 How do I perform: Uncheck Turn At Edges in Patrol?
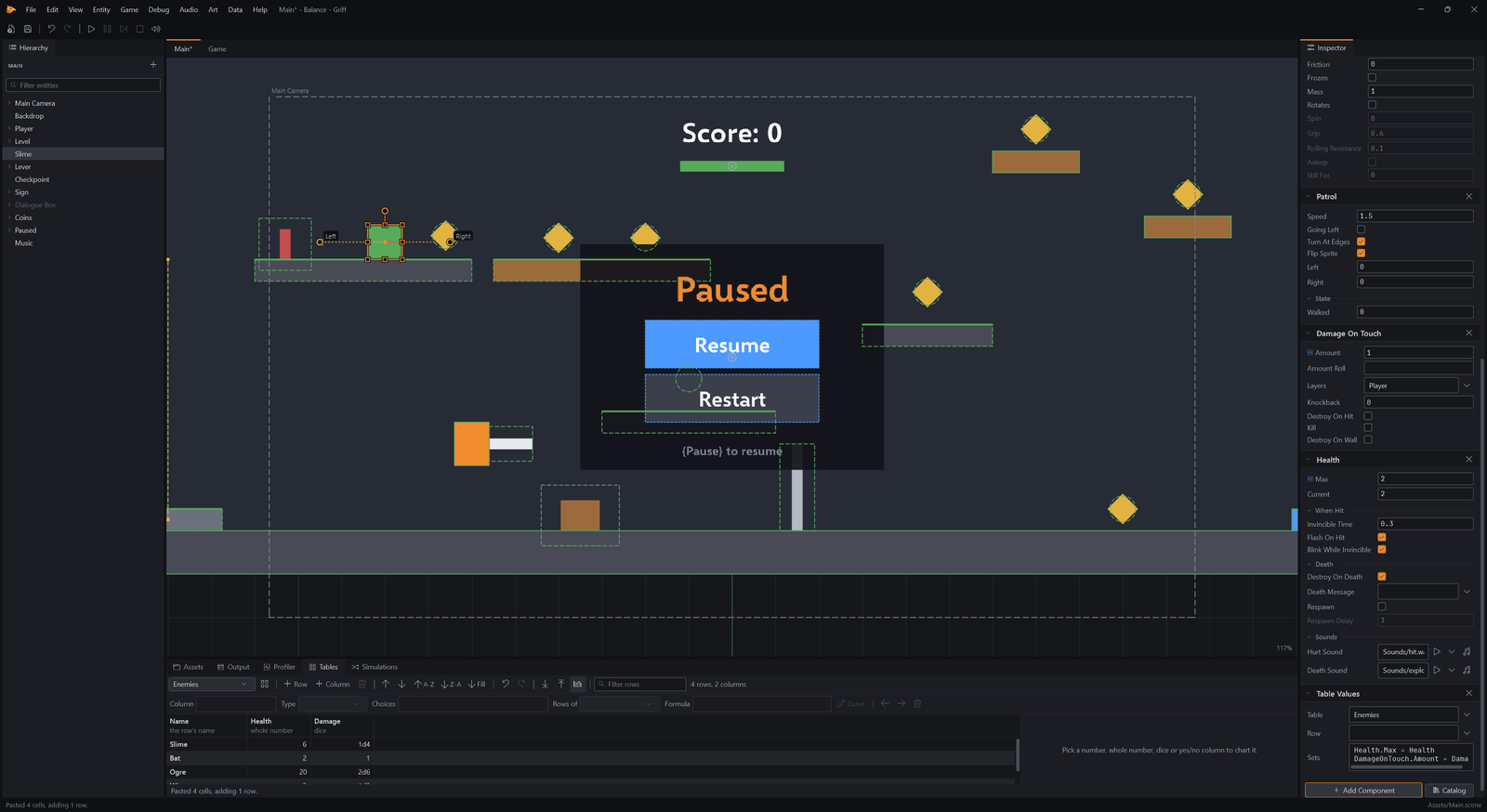(1361, 242)
